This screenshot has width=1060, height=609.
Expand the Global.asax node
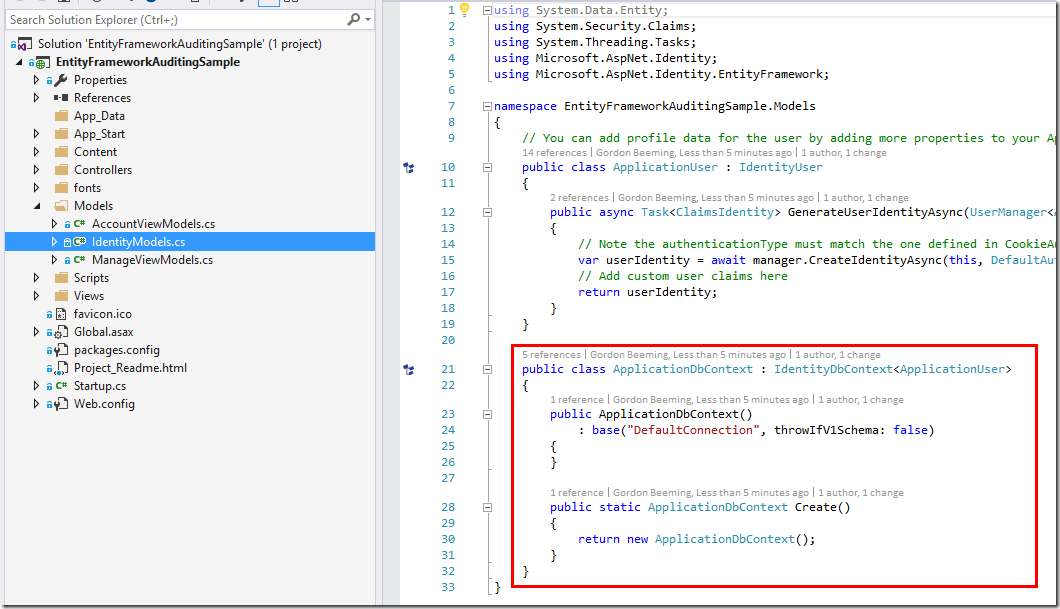tap(37, 332)
